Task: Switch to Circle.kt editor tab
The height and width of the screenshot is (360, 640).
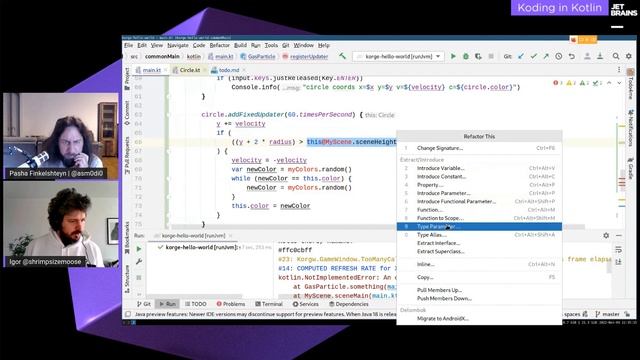Action: pos(190,70)
